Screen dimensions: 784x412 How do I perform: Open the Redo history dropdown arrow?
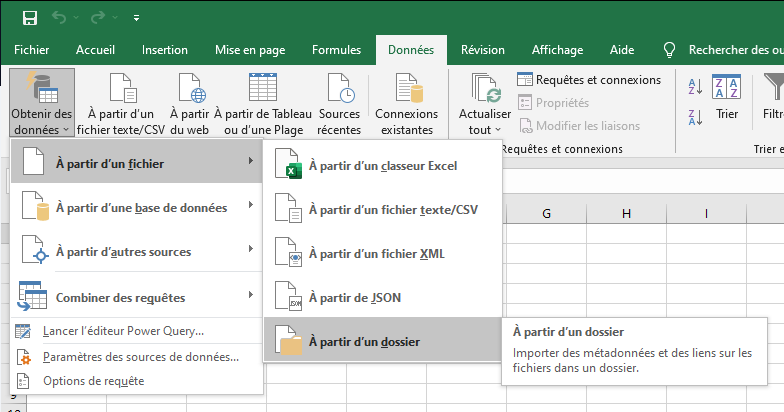[115, 18]
